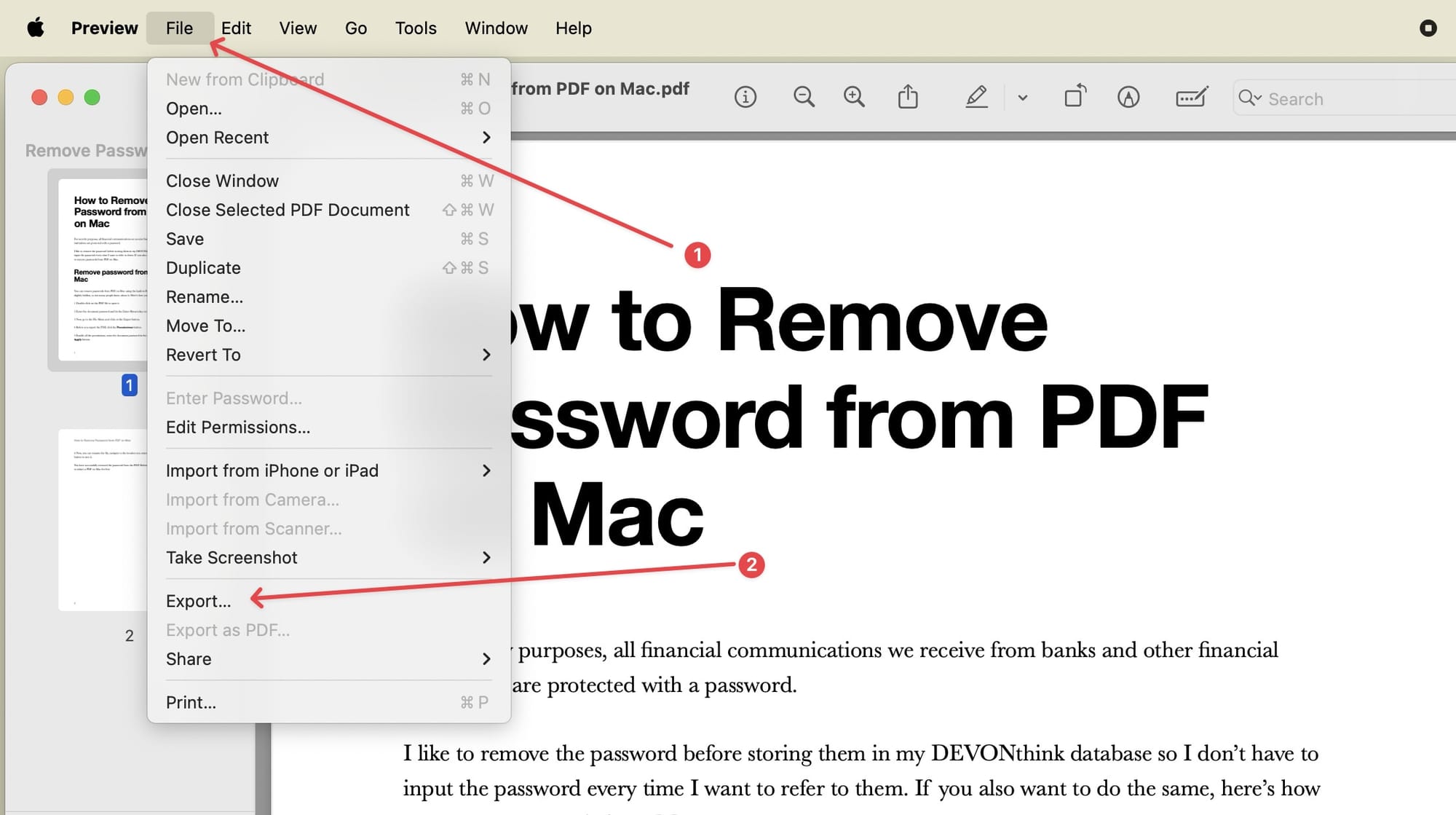Close the open File menu
This screenshot has height=815, width=1456.
[x=179, y=28]
